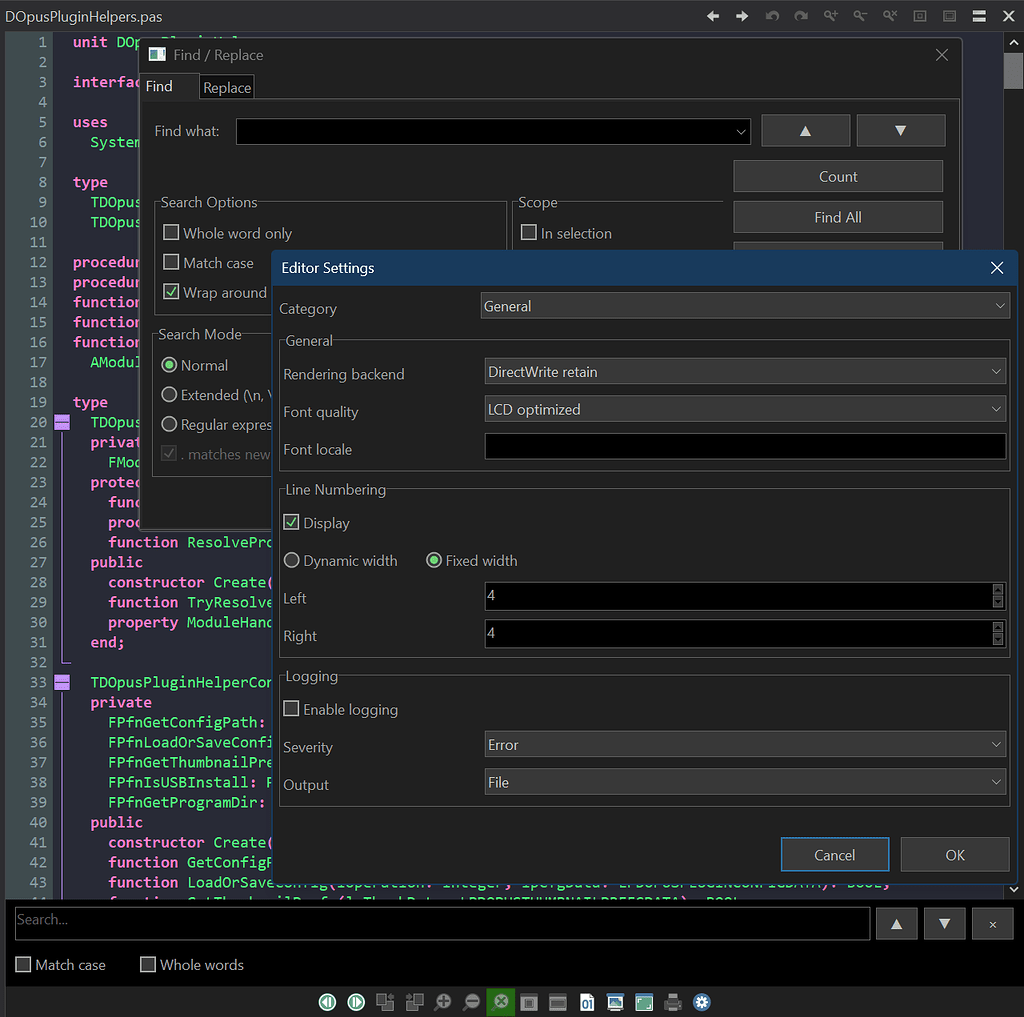Click the fit-to-page square icon in top toolbar
This screenshot has width=1024, height=1017.
coord(920,16)
